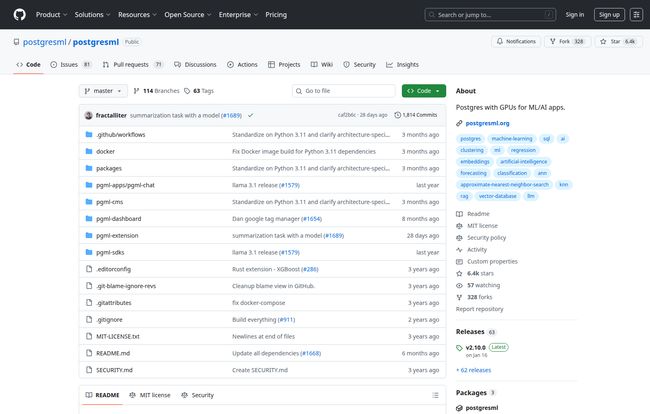
Task: Open the .github/workflows folder
Action: click(x=121, y=135)
